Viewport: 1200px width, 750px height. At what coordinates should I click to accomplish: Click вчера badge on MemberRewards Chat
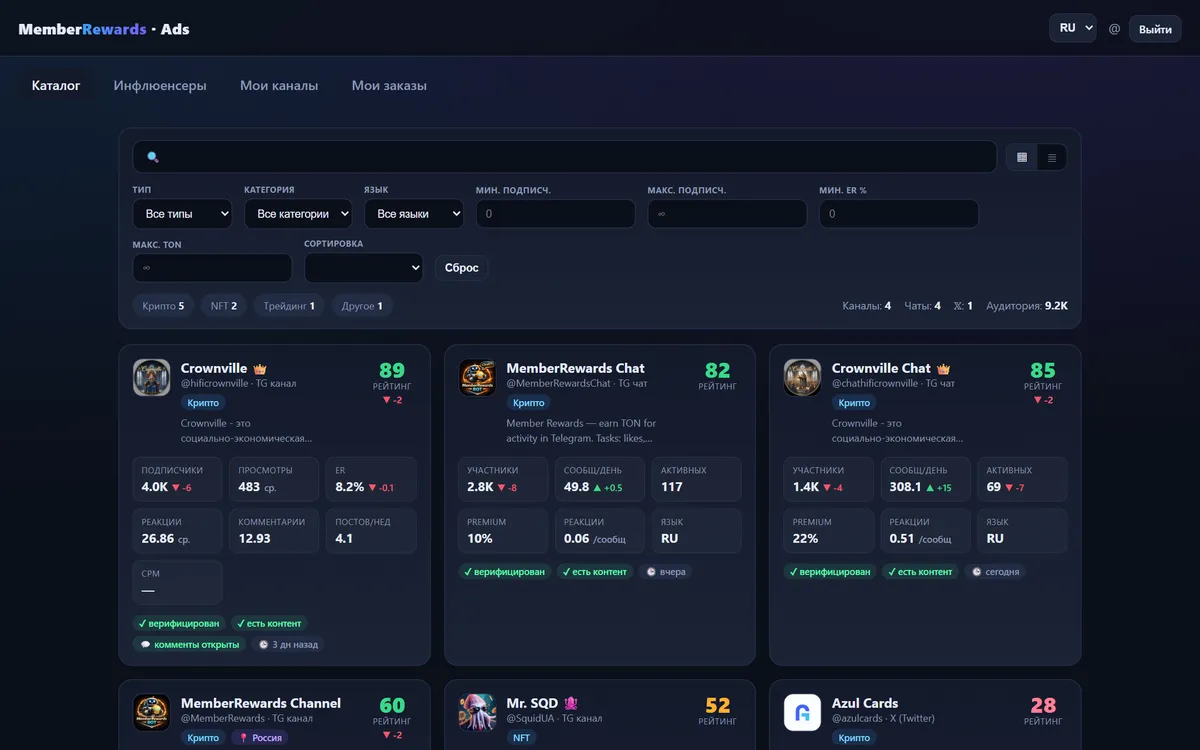point(665,572)
